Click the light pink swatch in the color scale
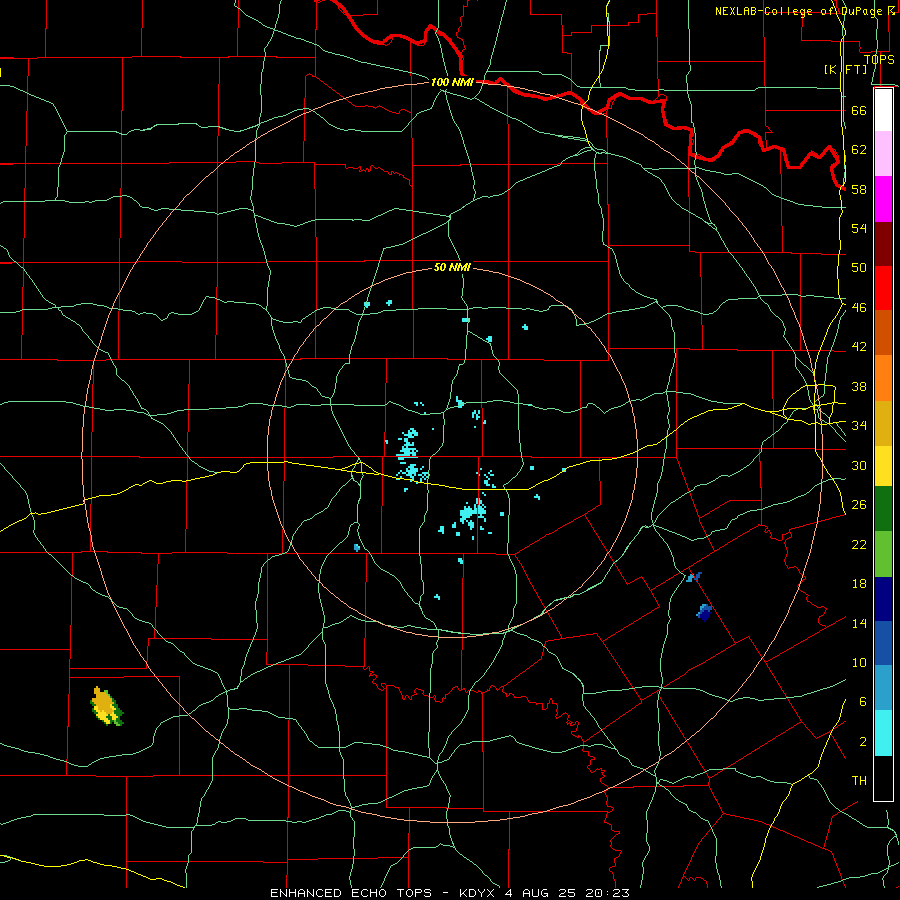Viewport: 900px width, 900px height. [x=883, y=153]
